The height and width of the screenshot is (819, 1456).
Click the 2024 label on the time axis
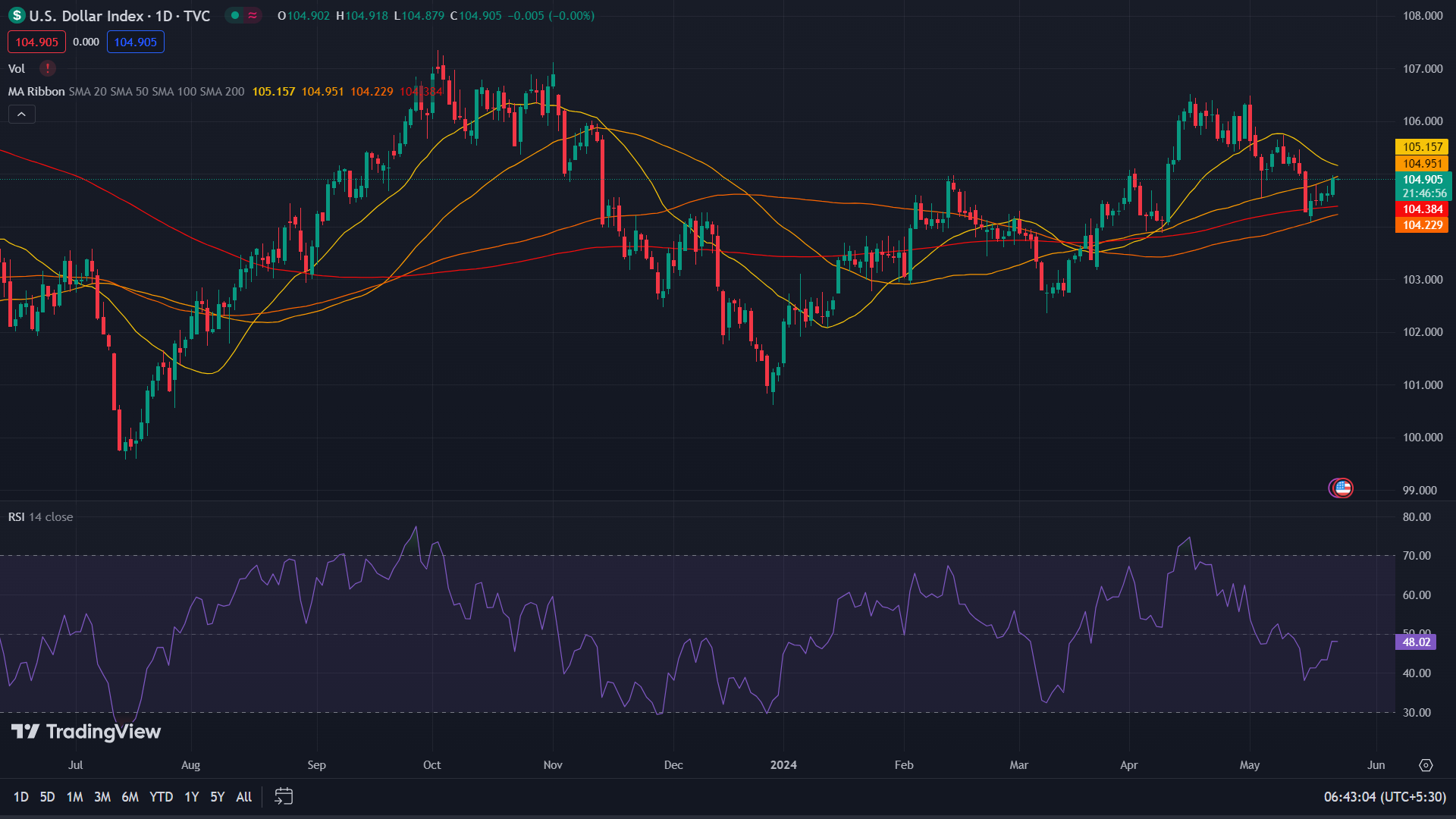point(783,765)
